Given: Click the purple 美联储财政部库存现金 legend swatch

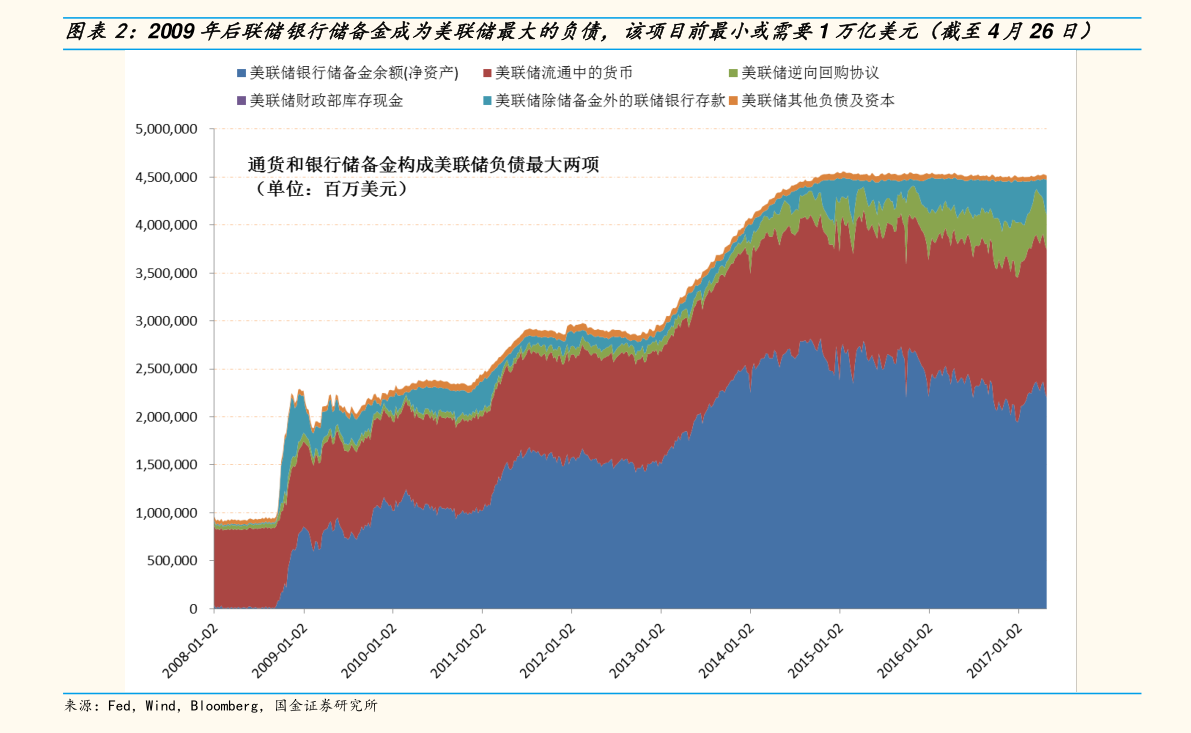Looking at the screenshot, I should pyautogui.click(x=242, y=101).
